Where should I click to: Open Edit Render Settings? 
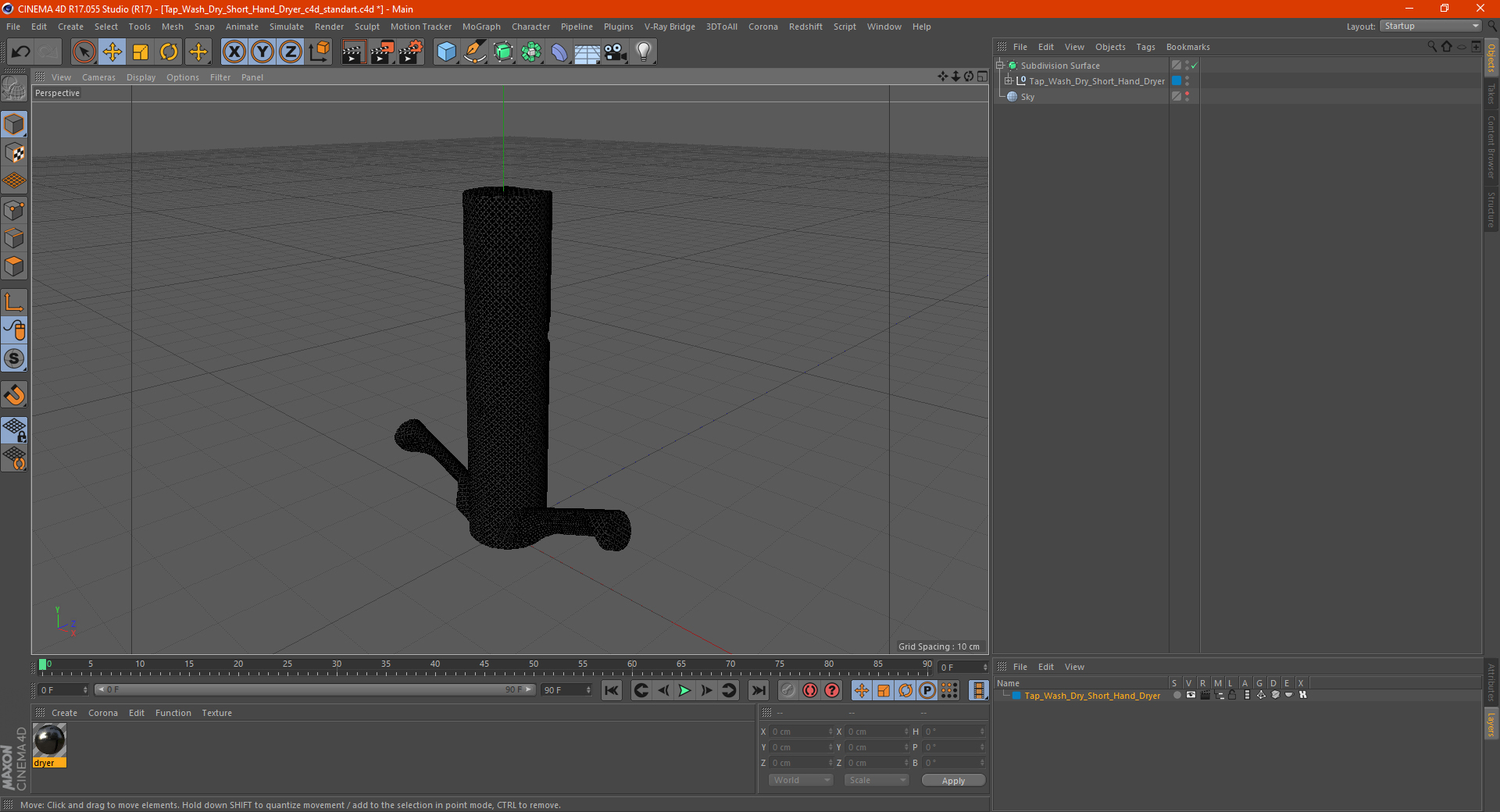point(411,52)
